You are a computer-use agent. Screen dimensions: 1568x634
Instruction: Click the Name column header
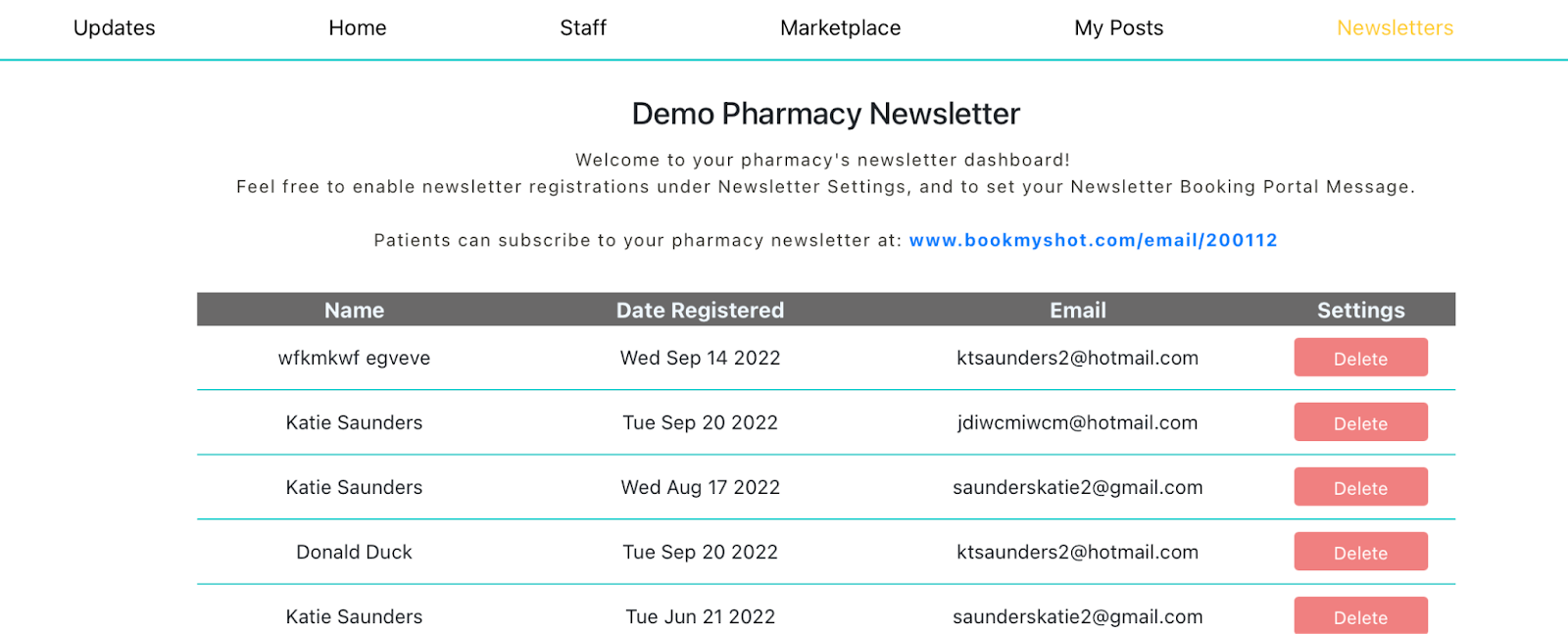click(x=354, y=311)
